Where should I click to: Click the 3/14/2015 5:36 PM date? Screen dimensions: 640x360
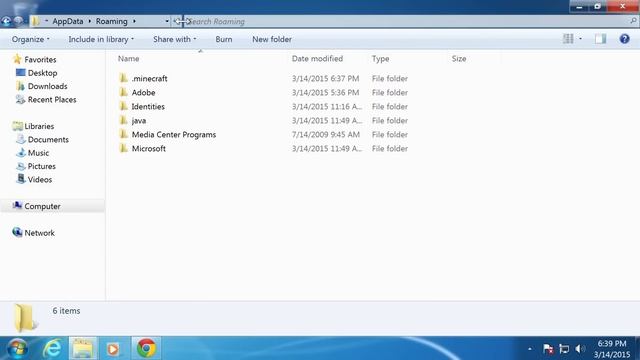pos(325,93)
